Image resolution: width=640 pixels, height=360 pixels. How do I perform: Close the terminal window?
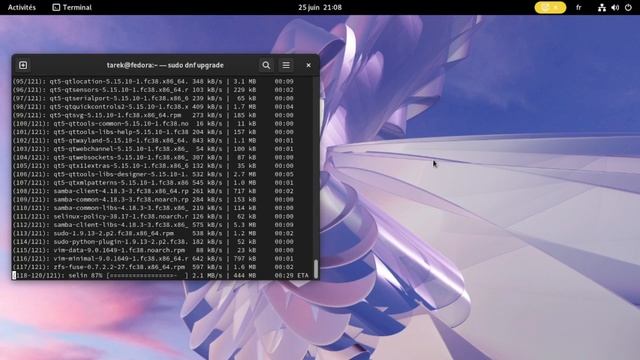click(x=309, y=65)
